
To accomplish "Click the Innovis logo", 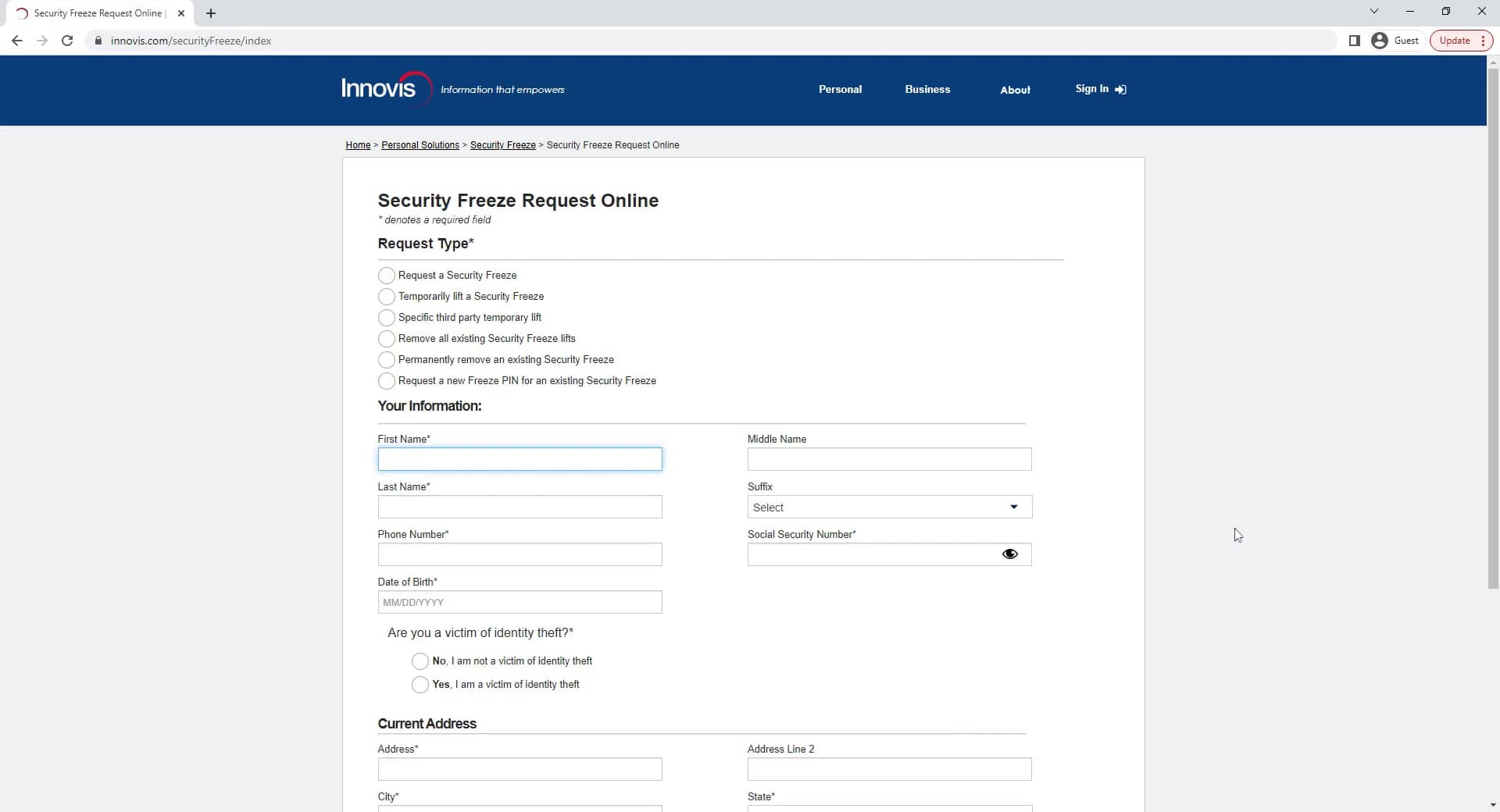I will pyautogui.click(x=386, y=88).
